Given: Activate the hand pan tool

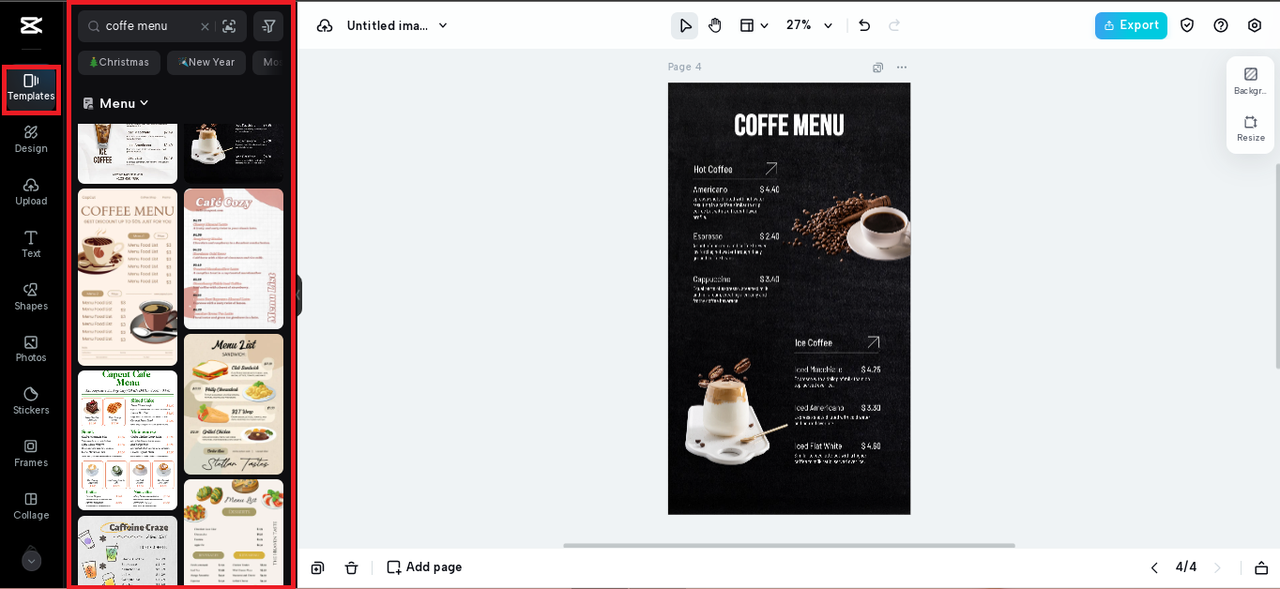Looking at the screenshot, I should tap(715, 26).
